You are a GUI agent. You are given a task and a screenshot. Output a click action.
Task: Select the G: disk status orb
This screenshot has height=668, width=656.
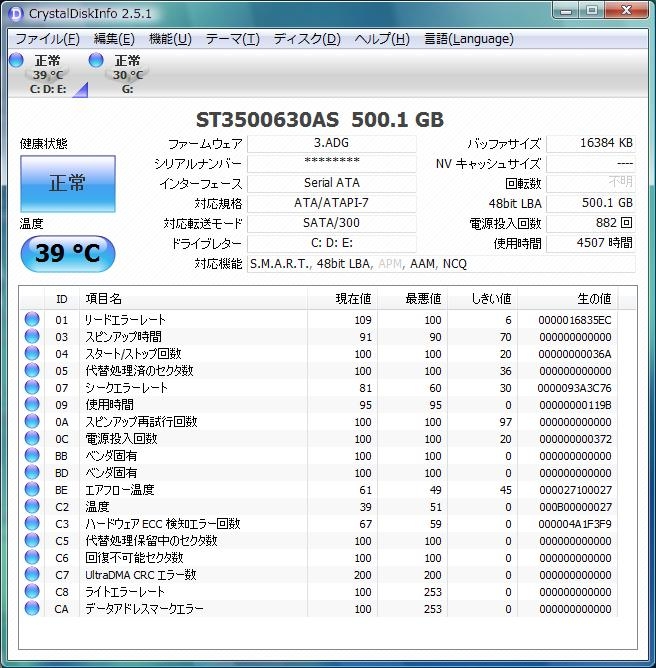coord(96,60)
